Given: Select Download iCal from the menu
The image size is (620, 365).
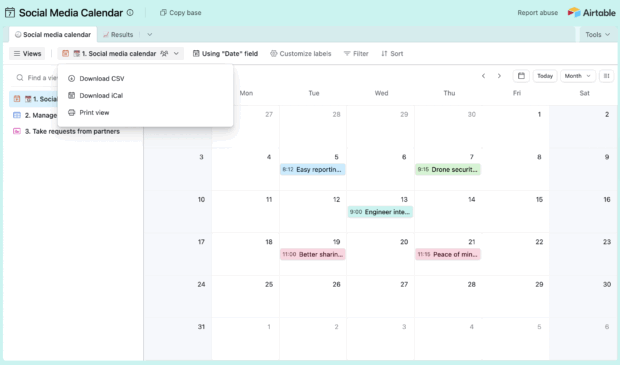Looking at the screenshot, I should click(x=145, y=95).
